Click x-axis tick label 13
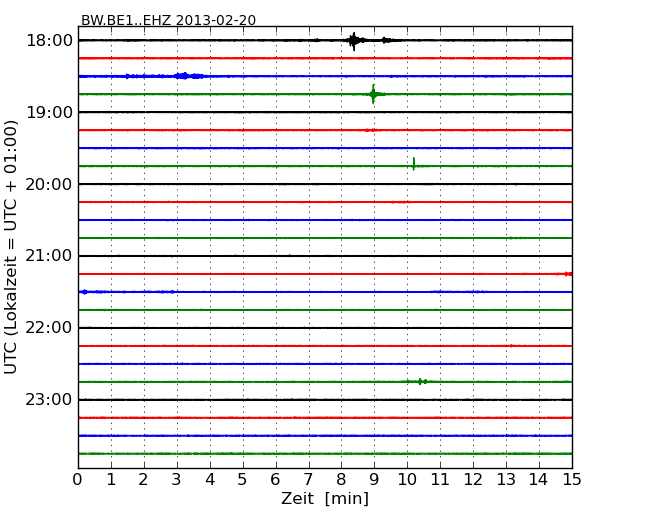Image resolution: width=650 pixels, height=520 pixels. [x=506, y=479]
